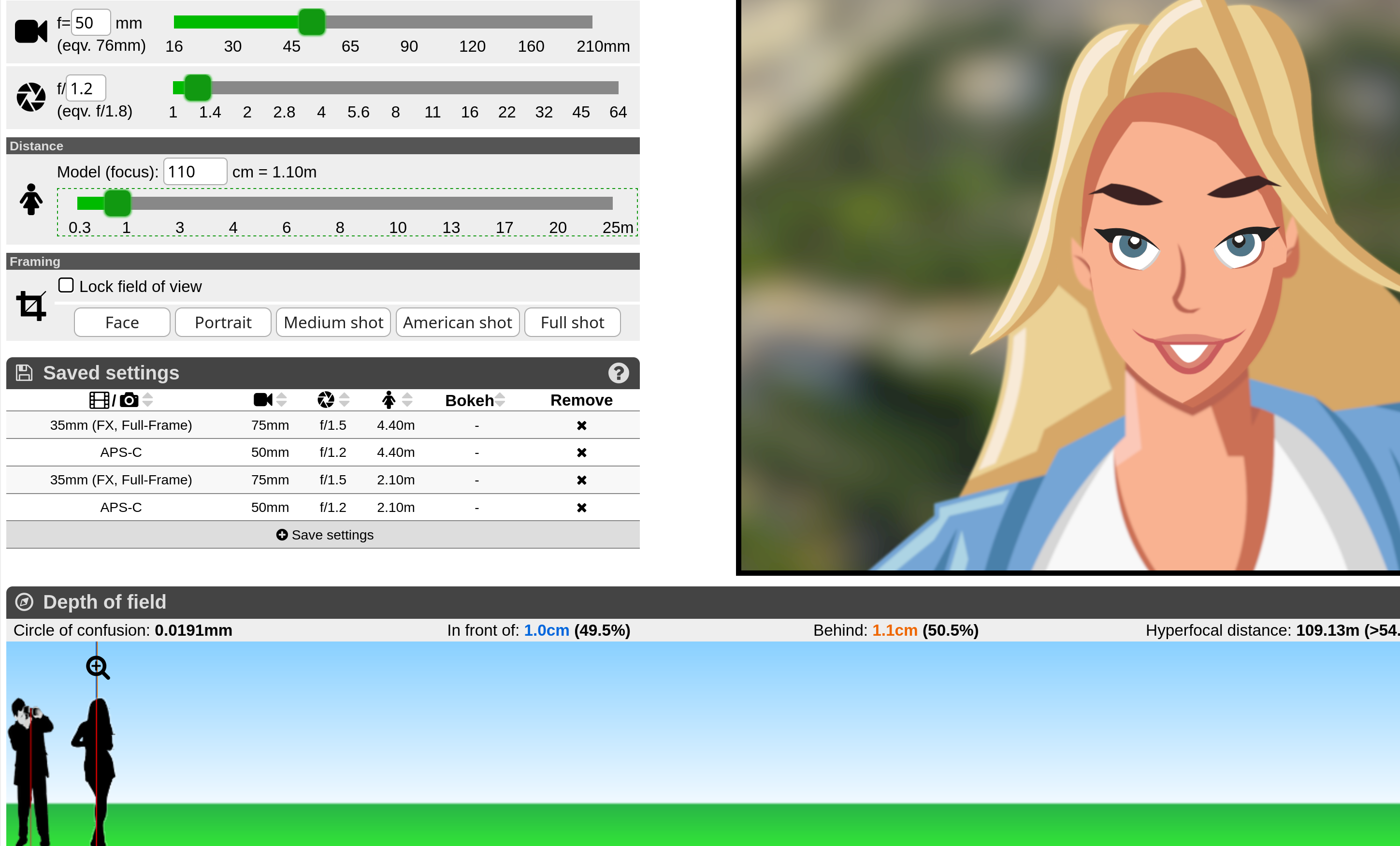
Task: Sort saved settings by aperture column
Action: pos(344,400)
